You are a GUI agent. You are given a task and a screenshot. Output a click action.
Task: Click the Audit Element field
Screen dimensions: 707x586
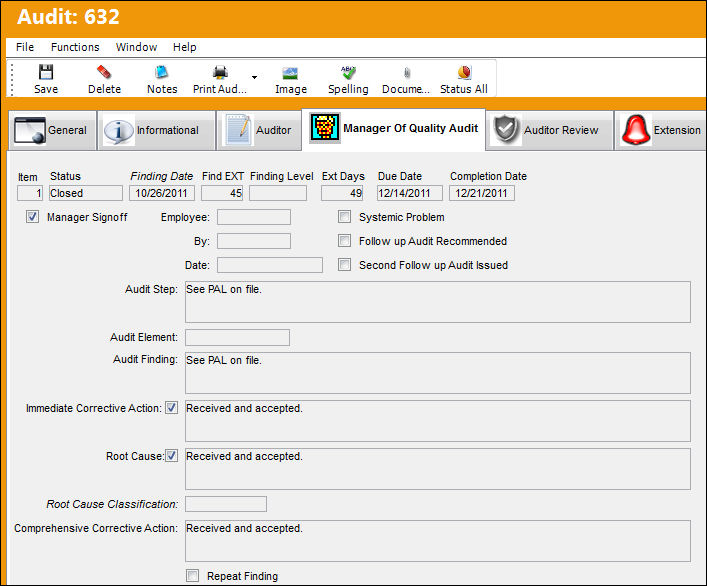(238, 338)
